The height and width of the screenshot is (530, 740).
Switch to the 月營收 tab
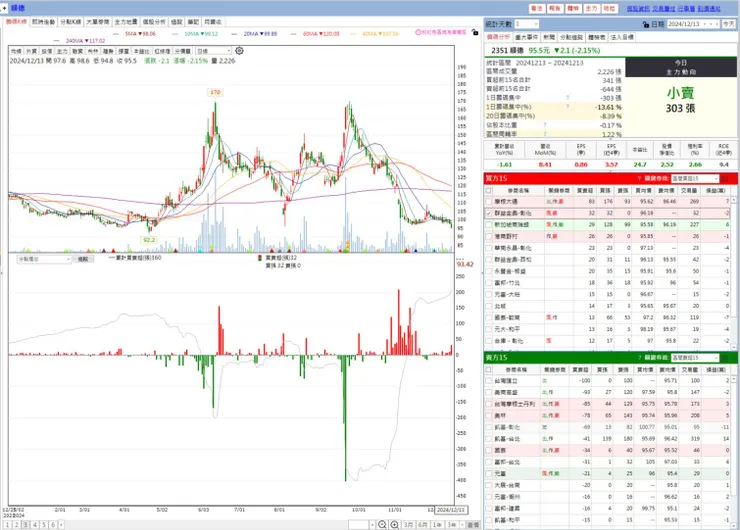[213, 22]
